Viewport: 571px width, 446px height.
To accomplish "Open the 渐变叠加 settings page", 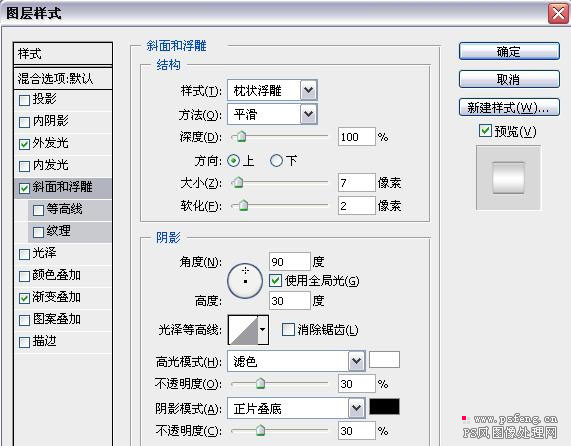I will point(56,297).
